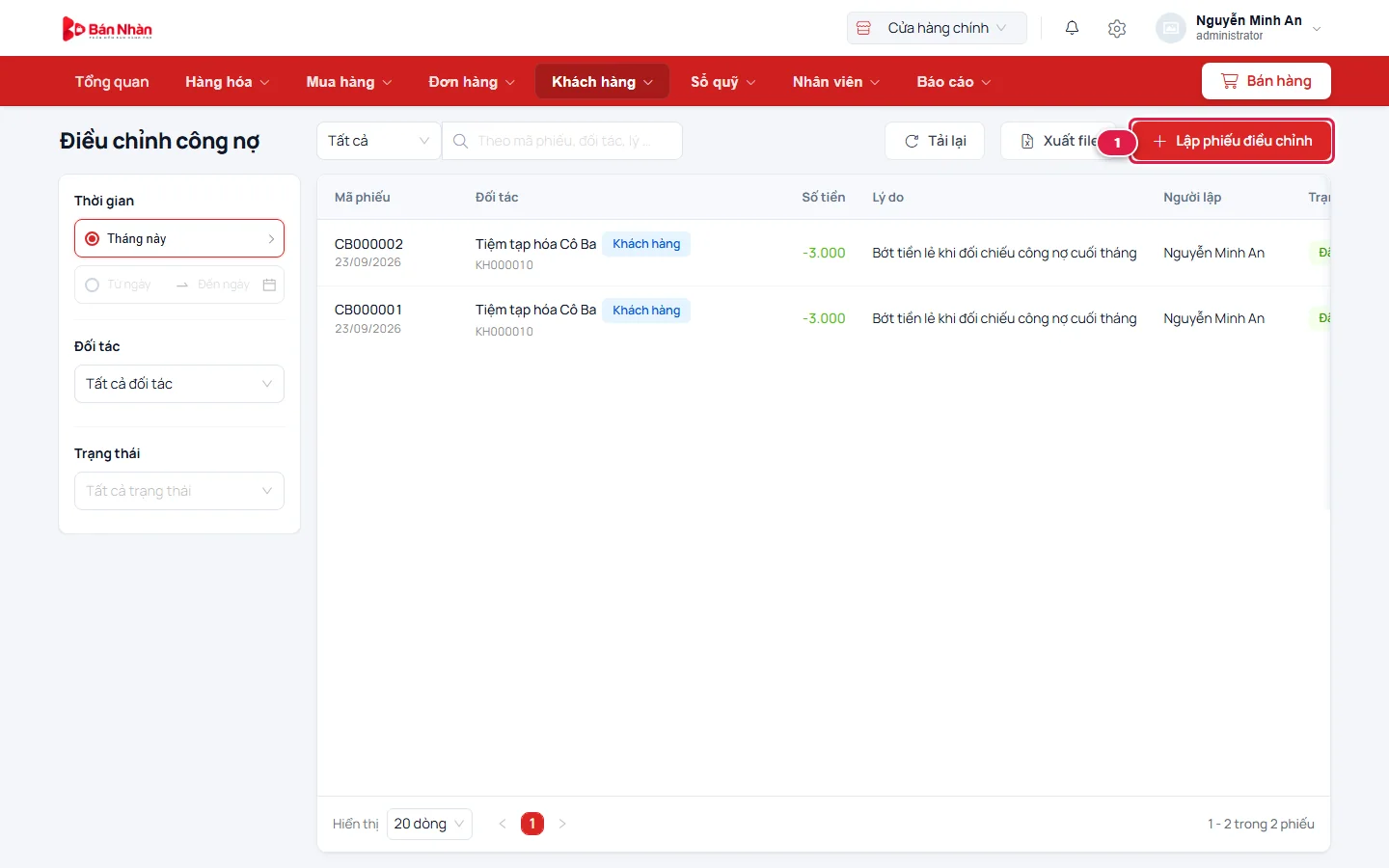Open the settings gear icon

coord(1117,28)
